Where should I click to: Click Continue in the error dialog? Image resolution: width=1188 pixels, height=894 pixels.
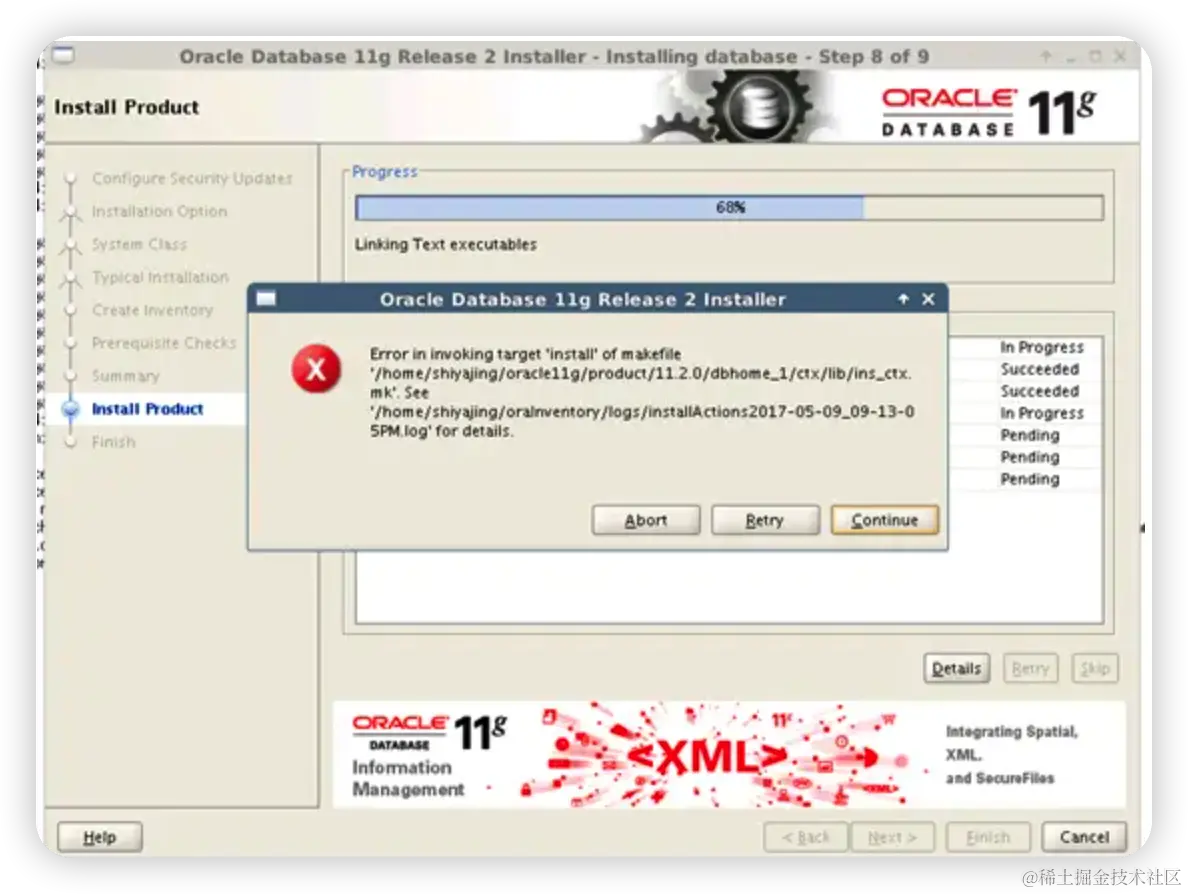coord(884,520)
